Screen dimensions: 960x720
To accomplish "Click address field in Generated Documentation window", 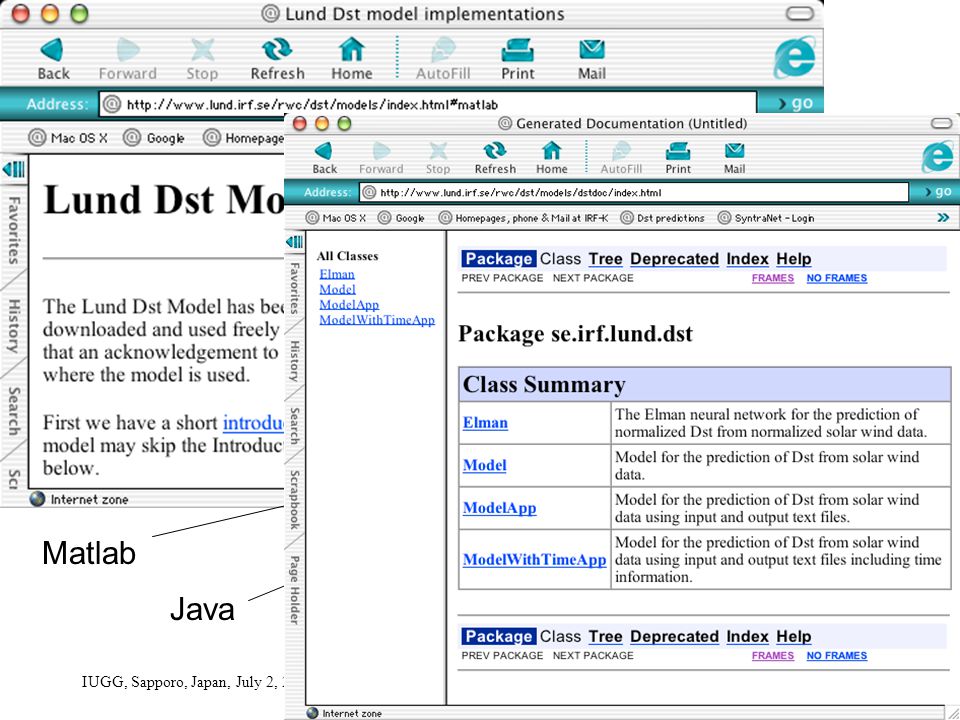I will tap(634, 192).
